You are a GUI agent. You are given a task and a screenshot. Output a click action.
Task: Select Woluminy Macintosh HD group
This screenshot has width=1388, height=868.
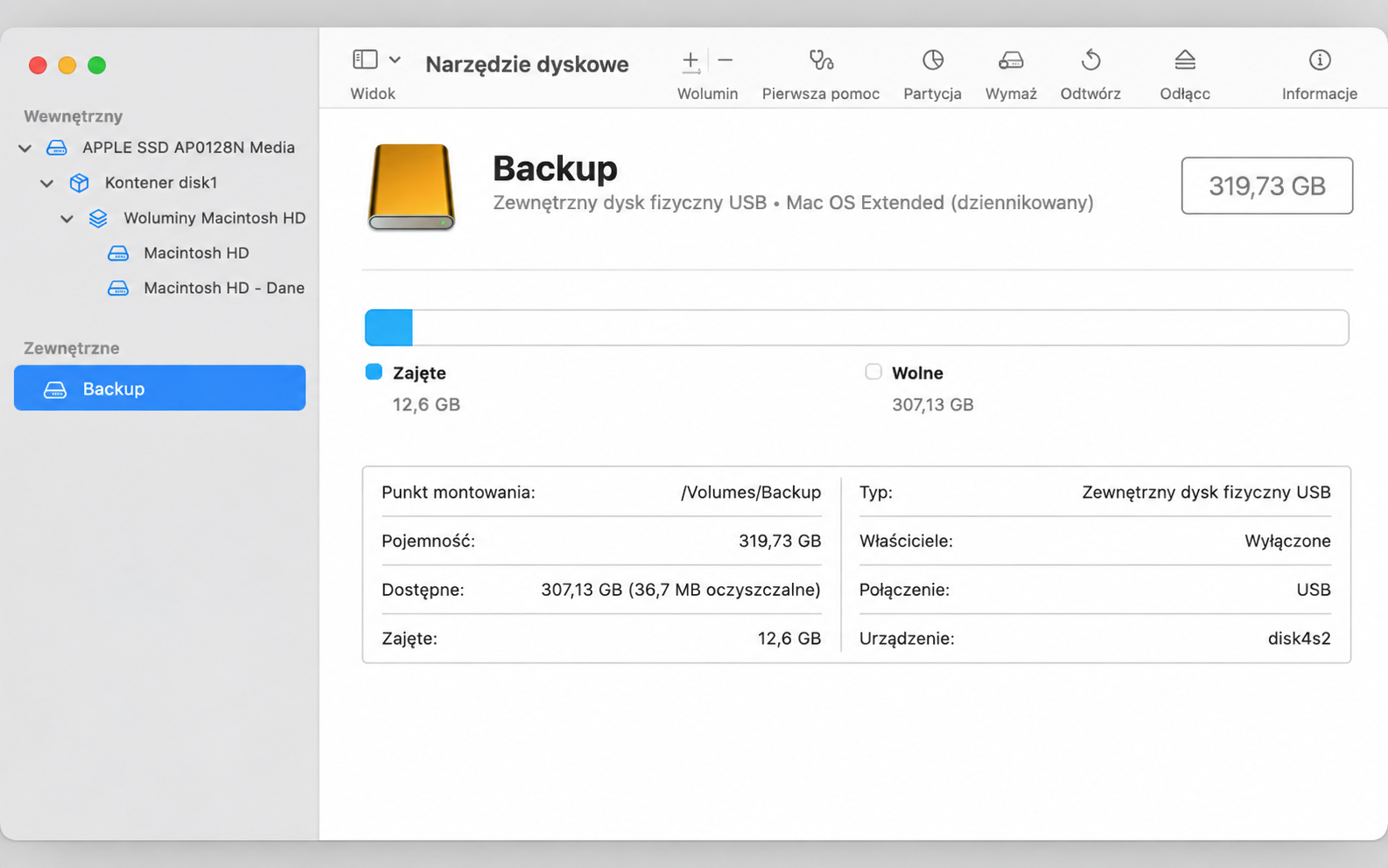[x=214, y=217]
